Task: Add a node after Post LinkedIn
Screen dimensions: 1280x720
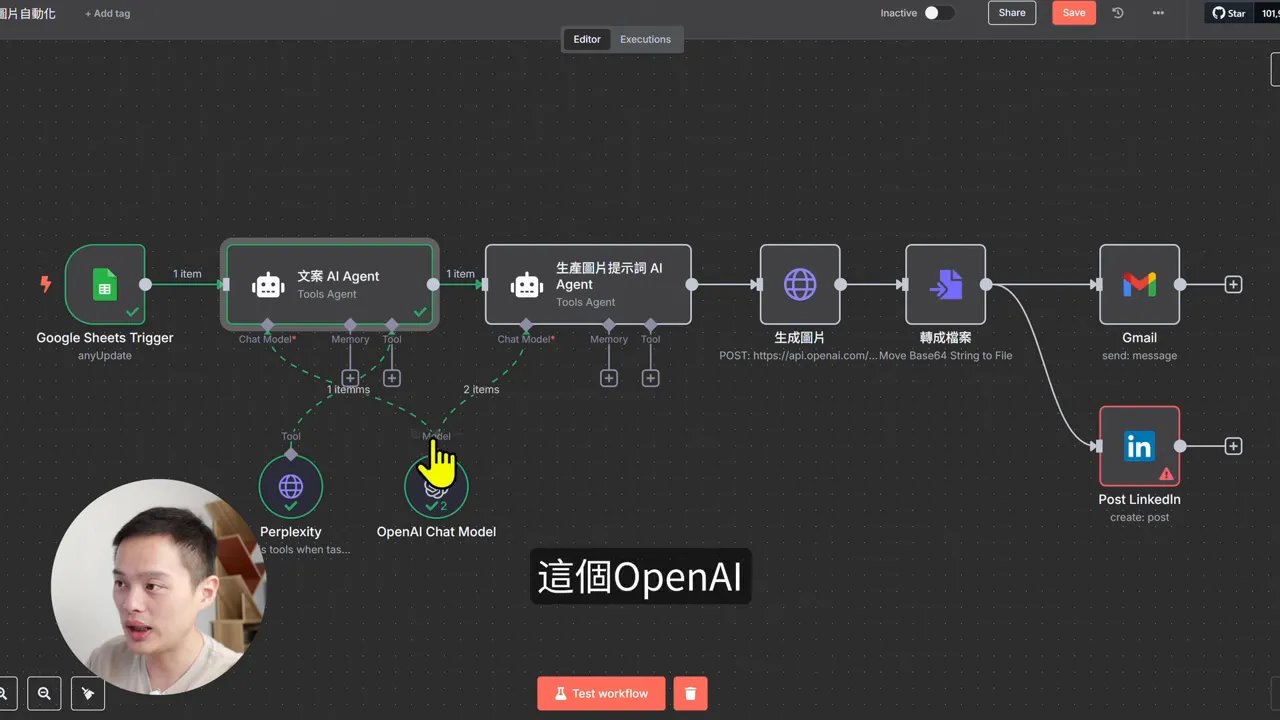Action: pyautogui.click(x=1234, y=446)
